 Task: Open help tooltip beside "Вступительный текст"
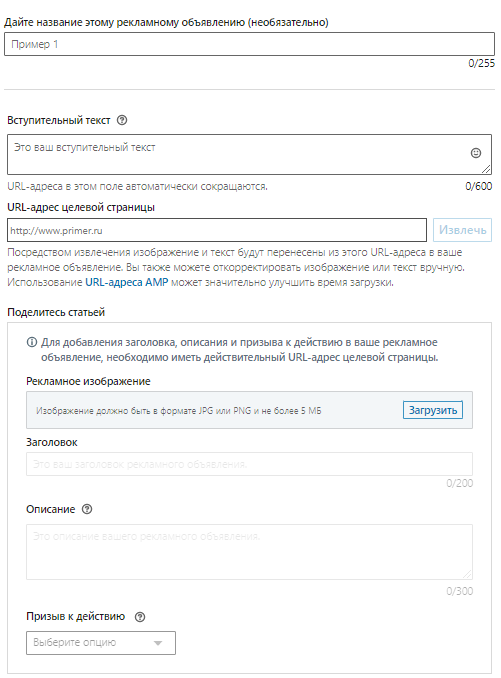click(x=122, y=120)
